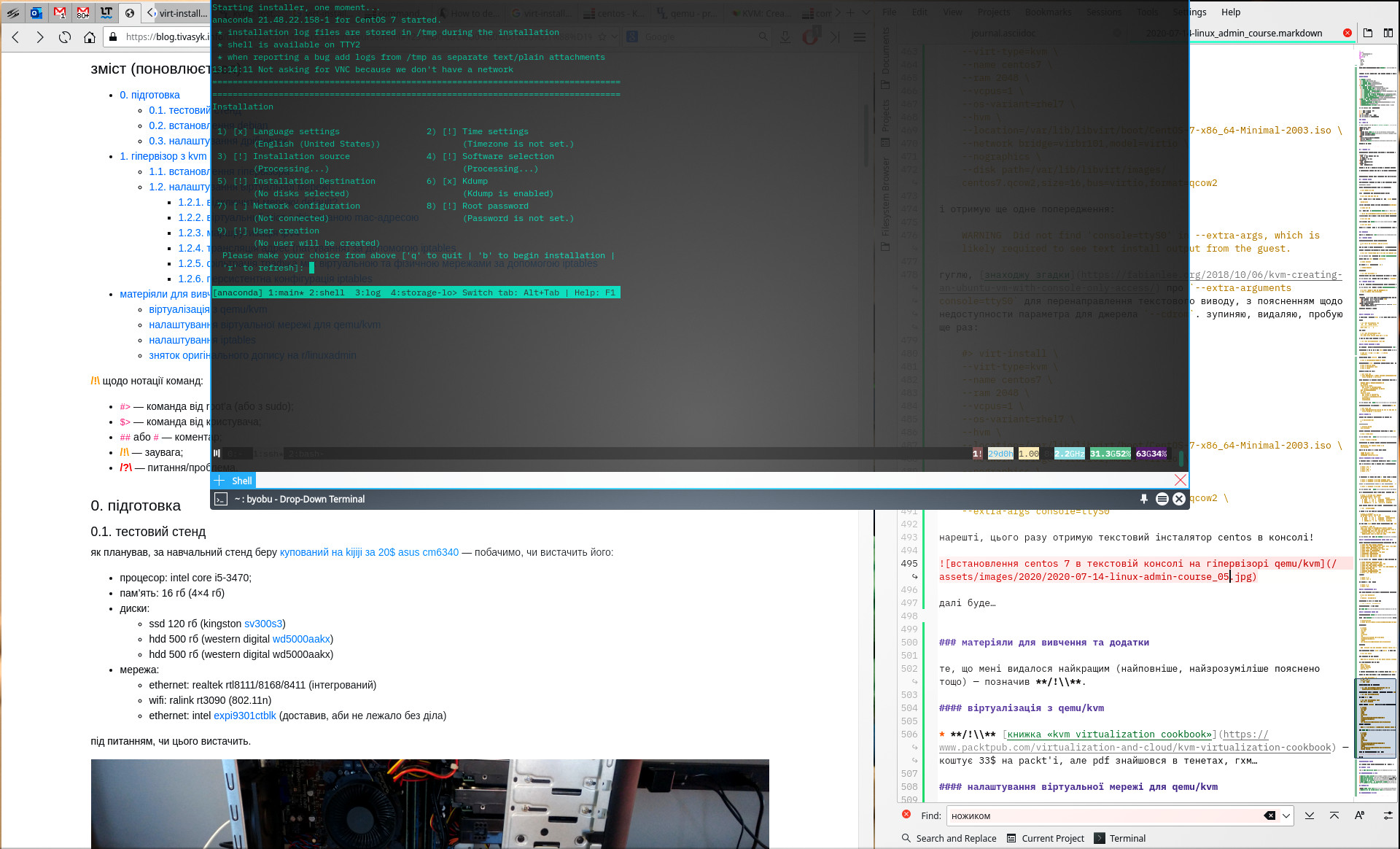Close the linux_admin_course.markdown tab
This screenshot has height=849, width=1400.
point(1347,33)
